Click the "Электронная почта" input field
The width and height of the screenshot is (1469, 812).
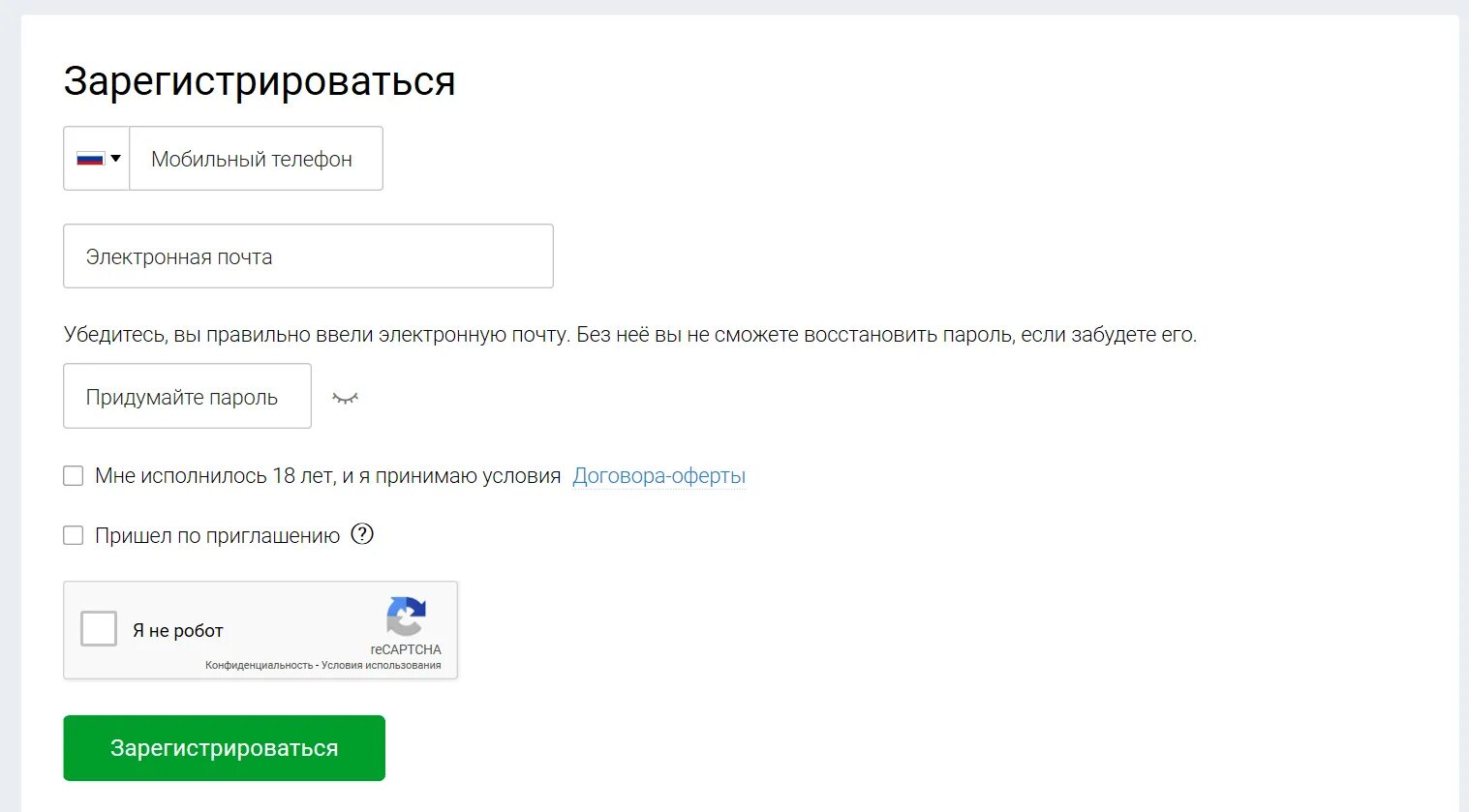point(308,256)
